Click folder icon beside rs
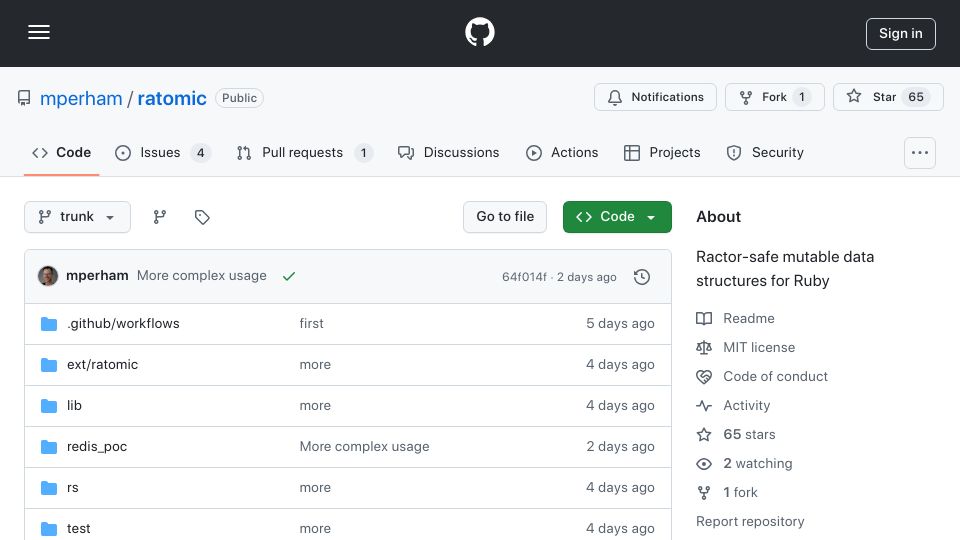The height and width of the screenshot is (540, 960). click(48, 488)
